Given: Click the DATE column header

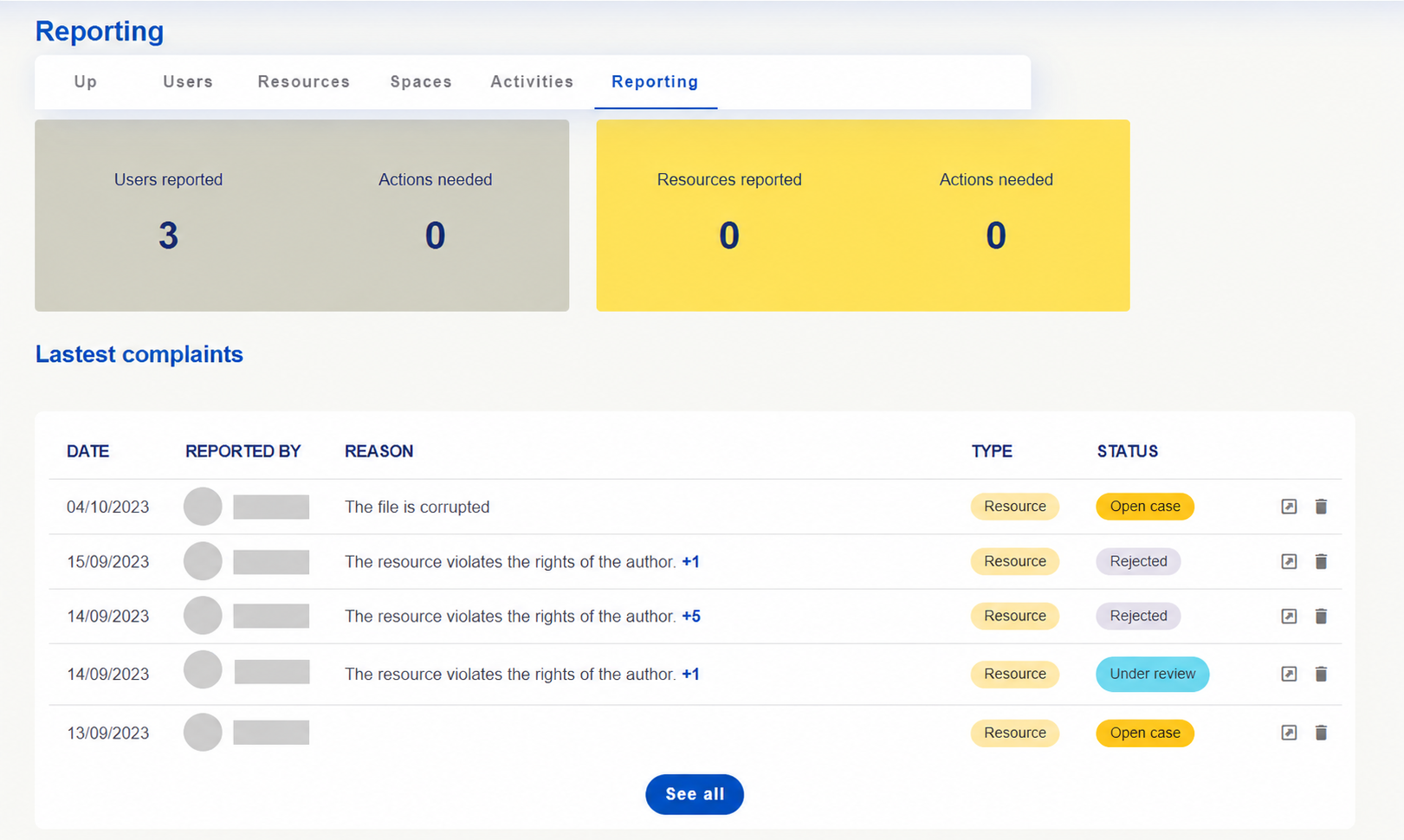Looking at the screenshot, I should (x=87, y=451).
